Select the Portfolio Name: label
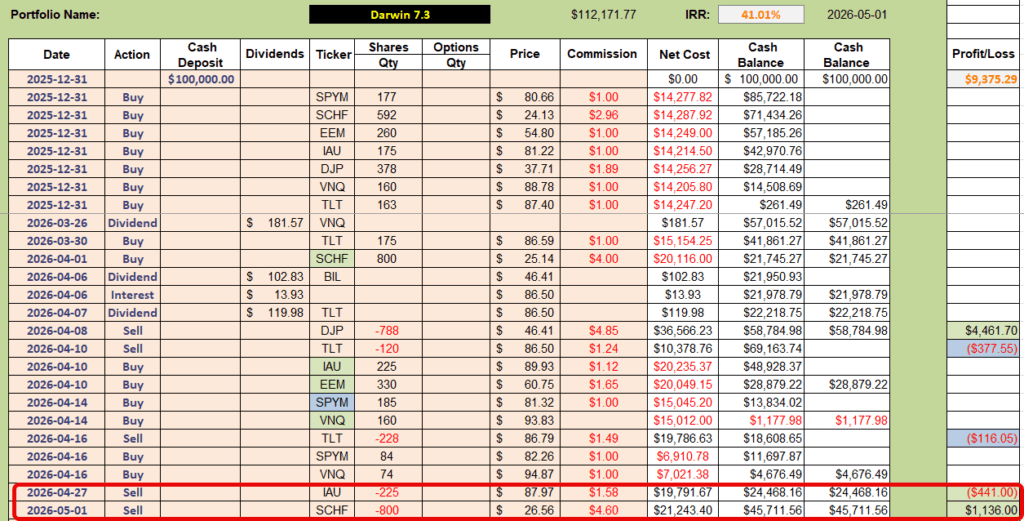This screenshot has height=521, width=1024. pyautogui.click(x=56, y=14)
